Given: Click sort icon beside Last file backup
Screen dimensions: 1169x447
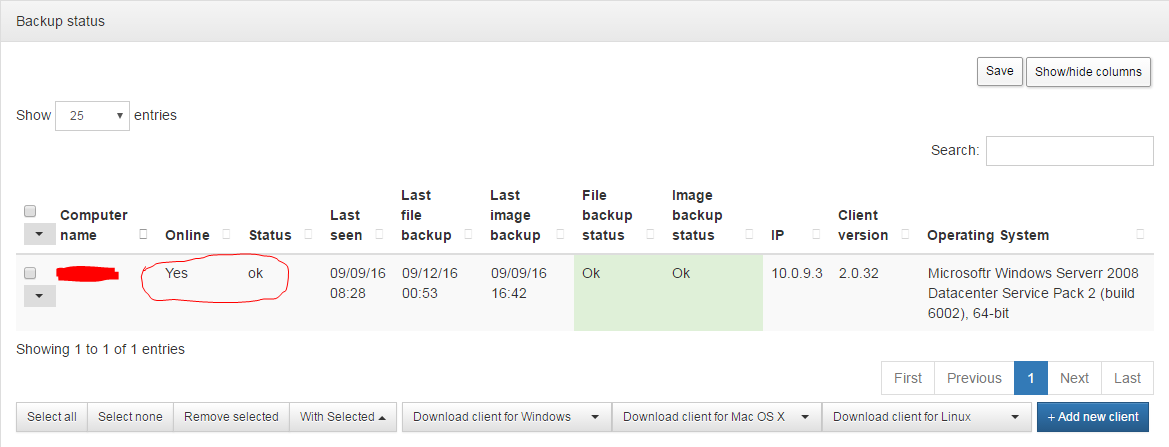Looking at the screenshot, I should 467,235.
